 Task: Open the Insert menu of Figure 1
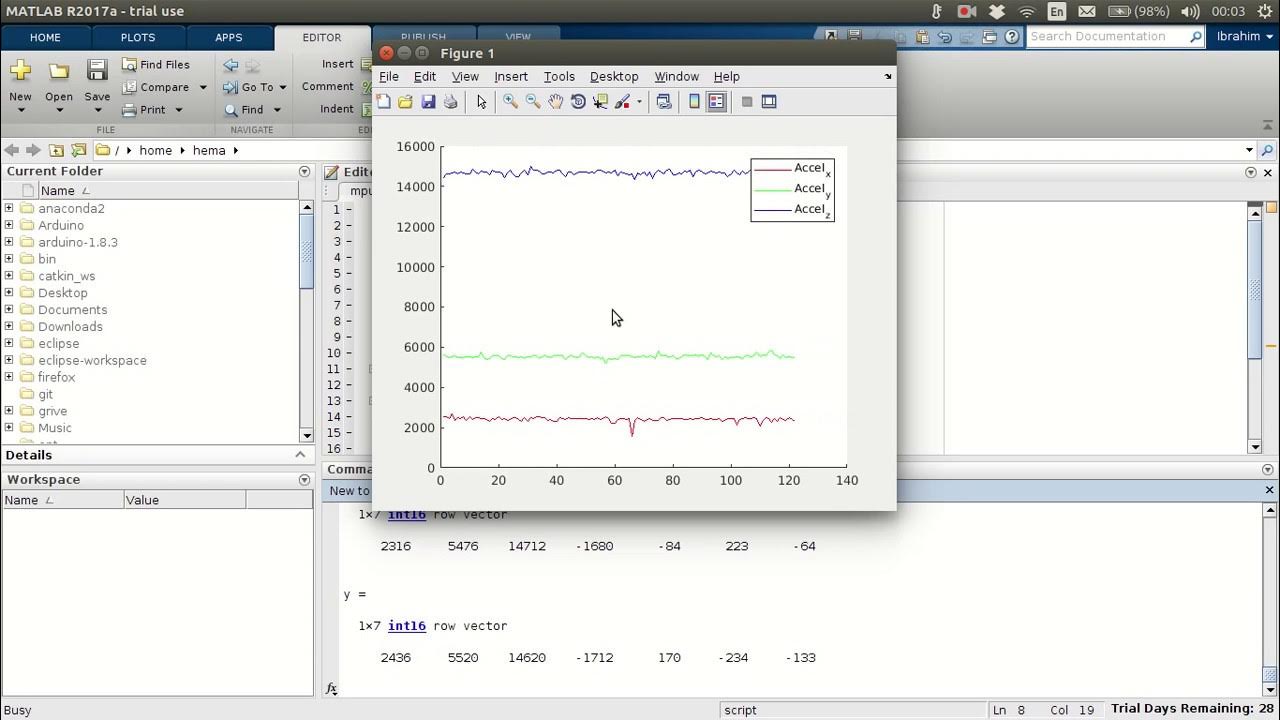click(511, 76)
